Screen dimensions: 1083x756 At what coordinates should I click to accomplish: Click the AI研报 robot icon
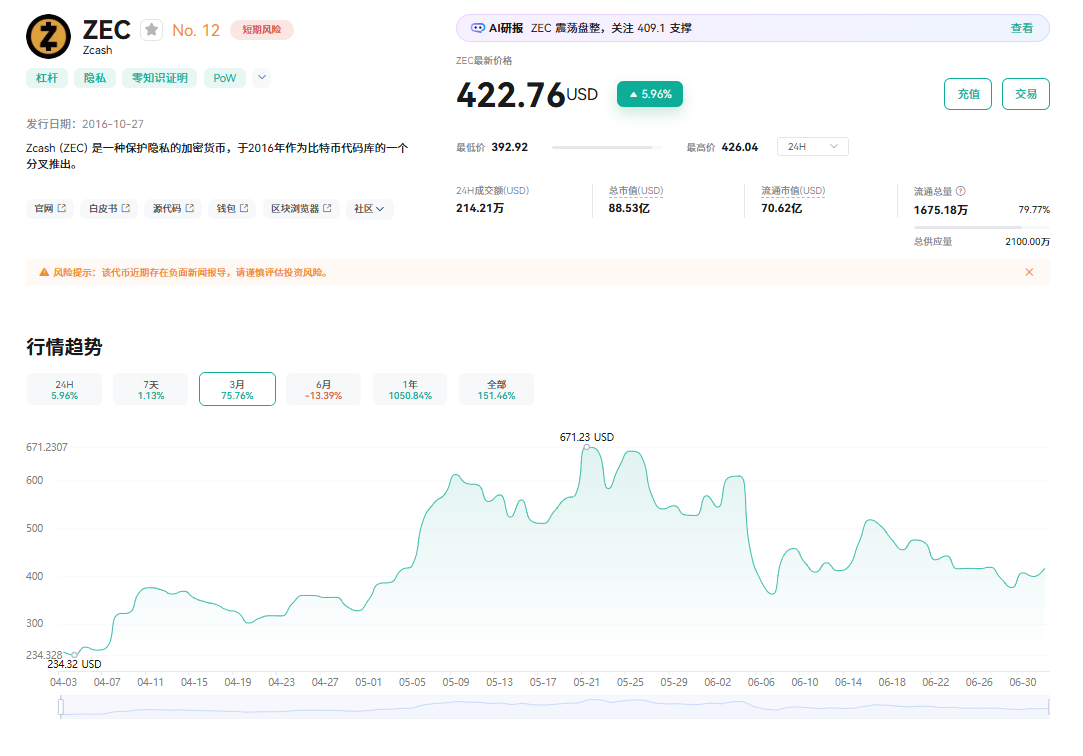(477, 28)
